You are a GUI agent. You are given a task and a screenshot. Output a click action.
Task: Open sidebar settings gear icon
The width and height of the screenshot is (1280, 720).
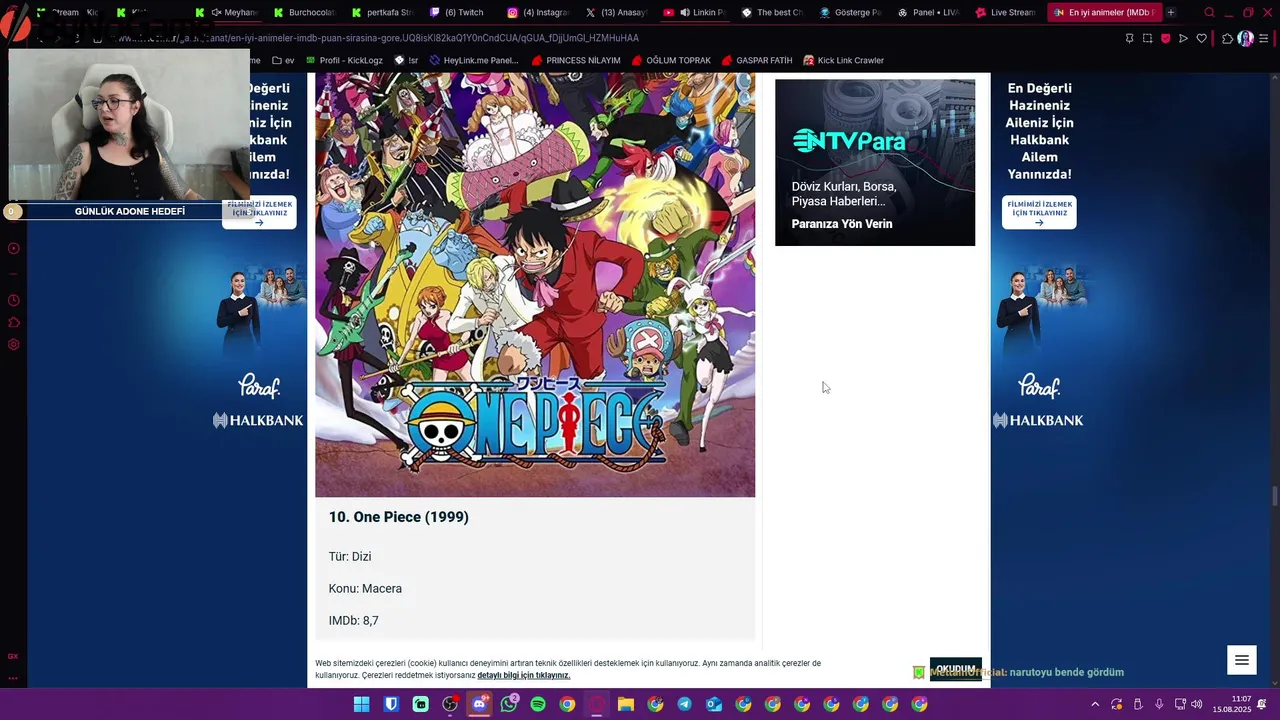13,345
